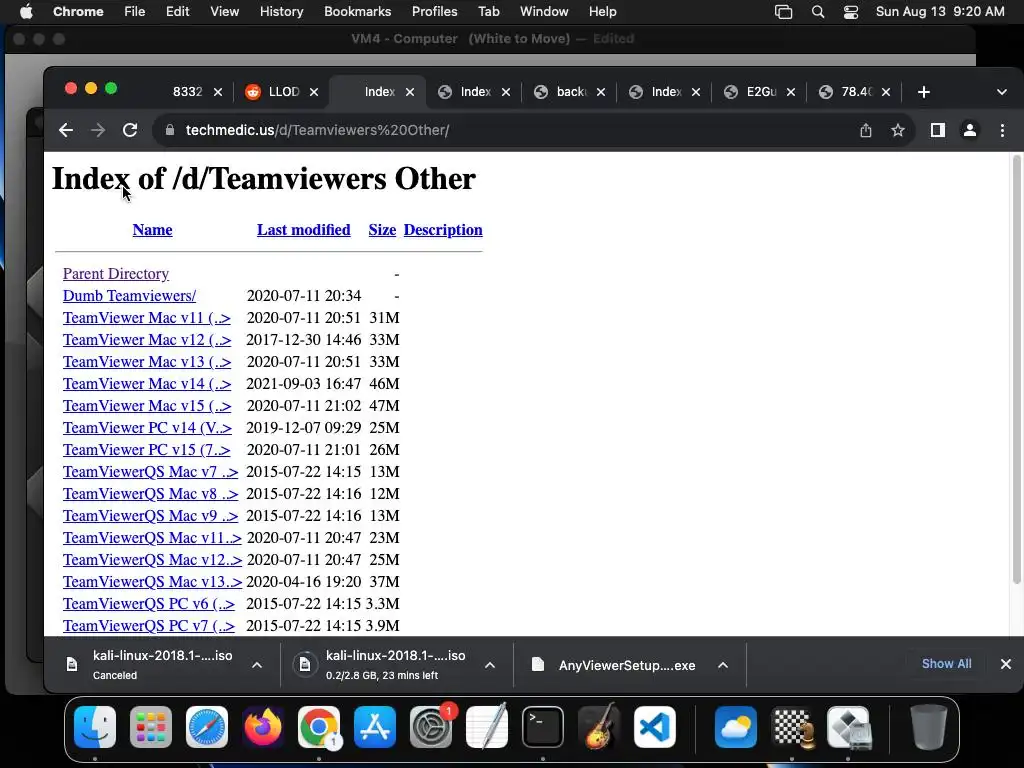Viewport: 1024px width, 768px height.
Task: Open Control Center in the menu bar
Action: coord(851,12)
